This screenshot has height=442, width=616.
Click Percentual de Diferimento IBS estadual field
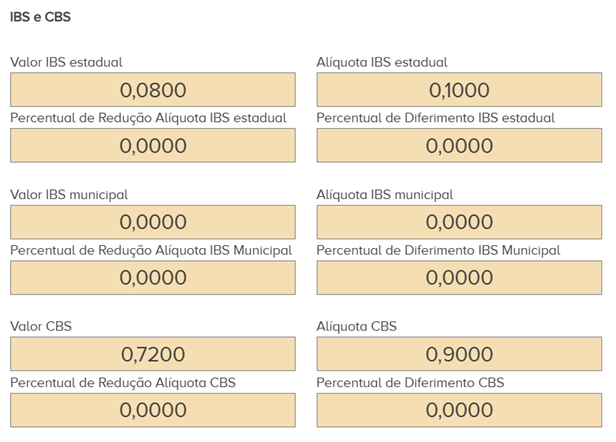pos(459,146)
